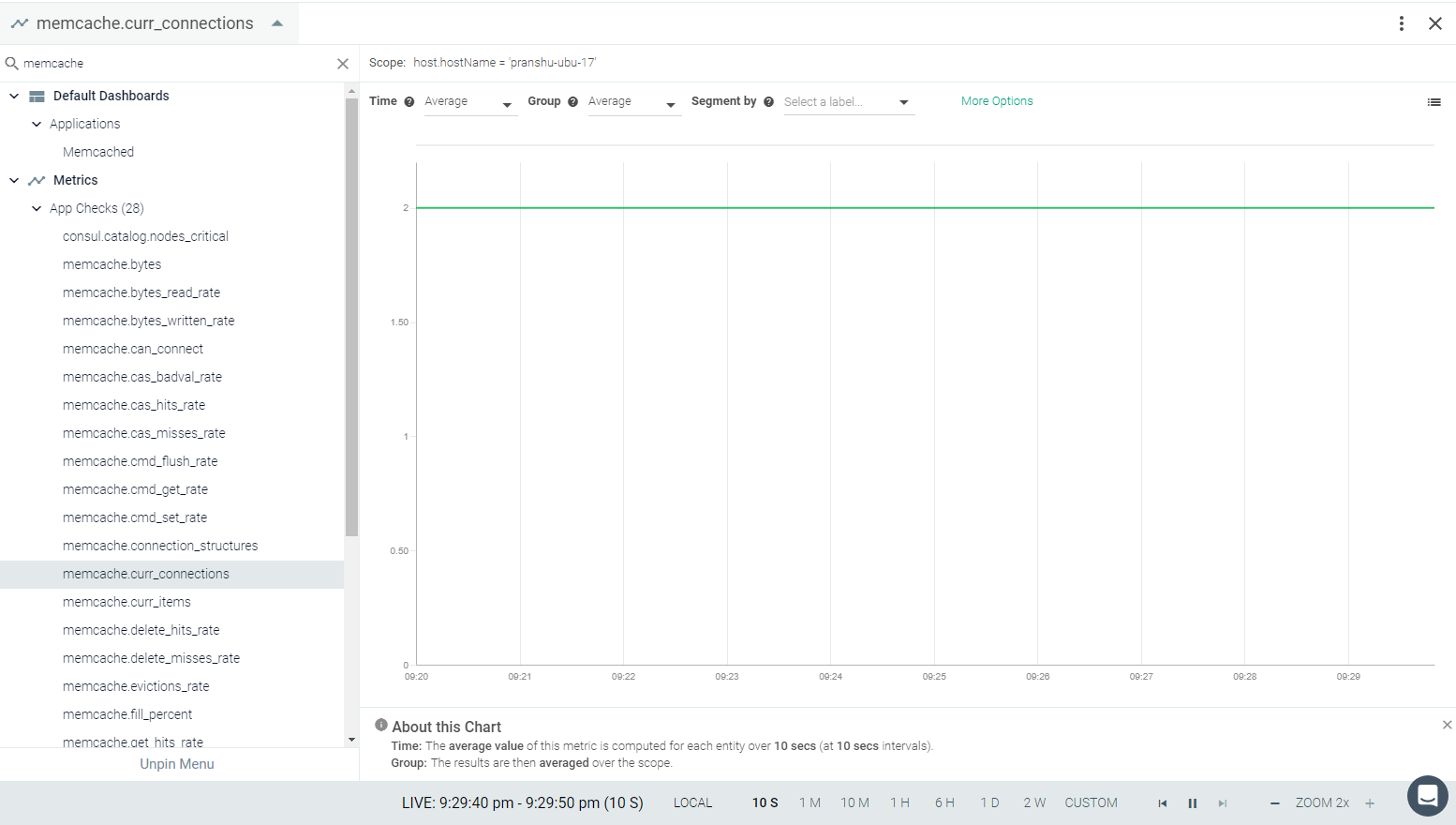
Task: Collapse the Metrics tree section
Action: 14,180
